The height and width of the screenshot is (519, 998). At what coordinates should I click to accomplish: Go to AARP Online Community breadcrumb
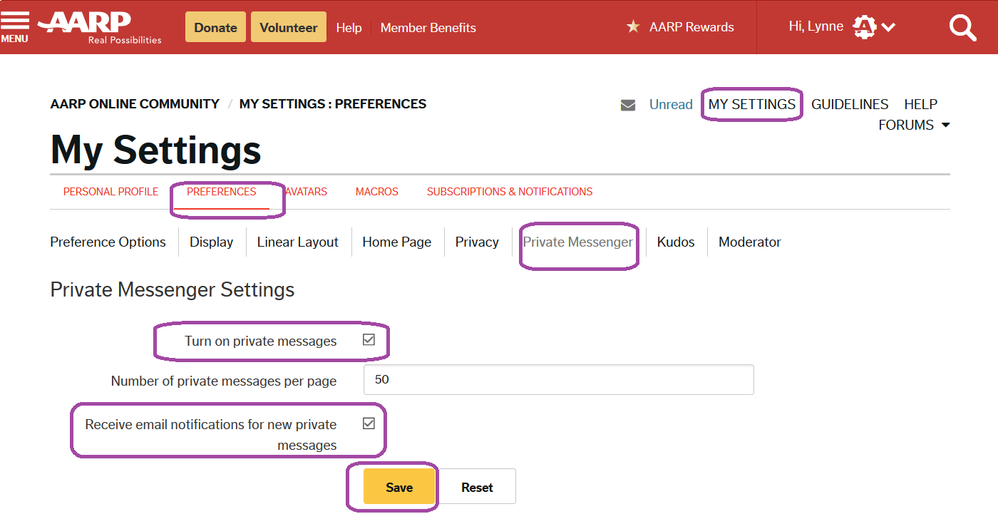(135, 104)
